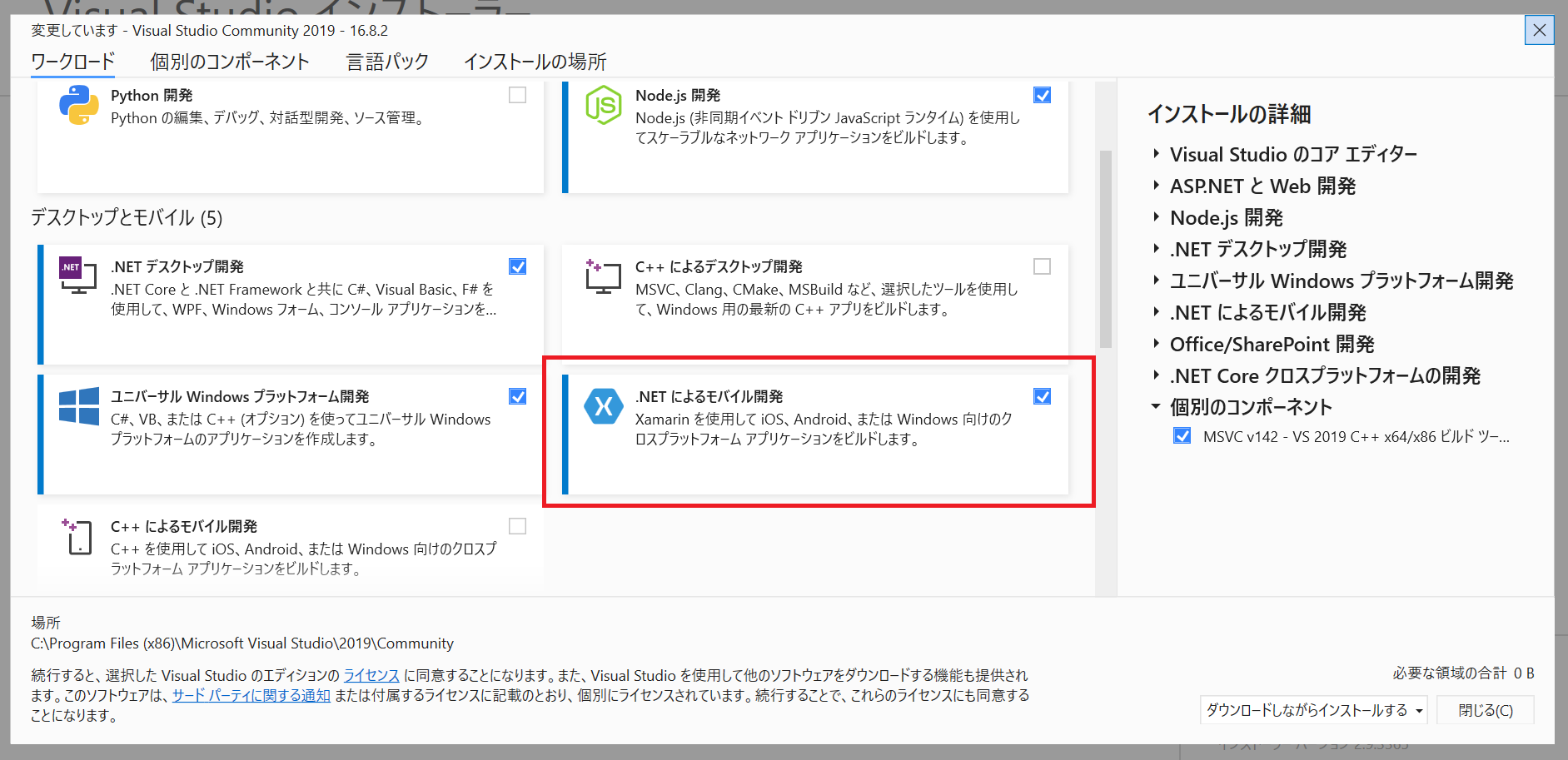Image resolution: width=1568 pixels, height=760 pixels.
Task: Uncheck the .NET によるモバイル開発 checkbox
Action: [1043, 396]
